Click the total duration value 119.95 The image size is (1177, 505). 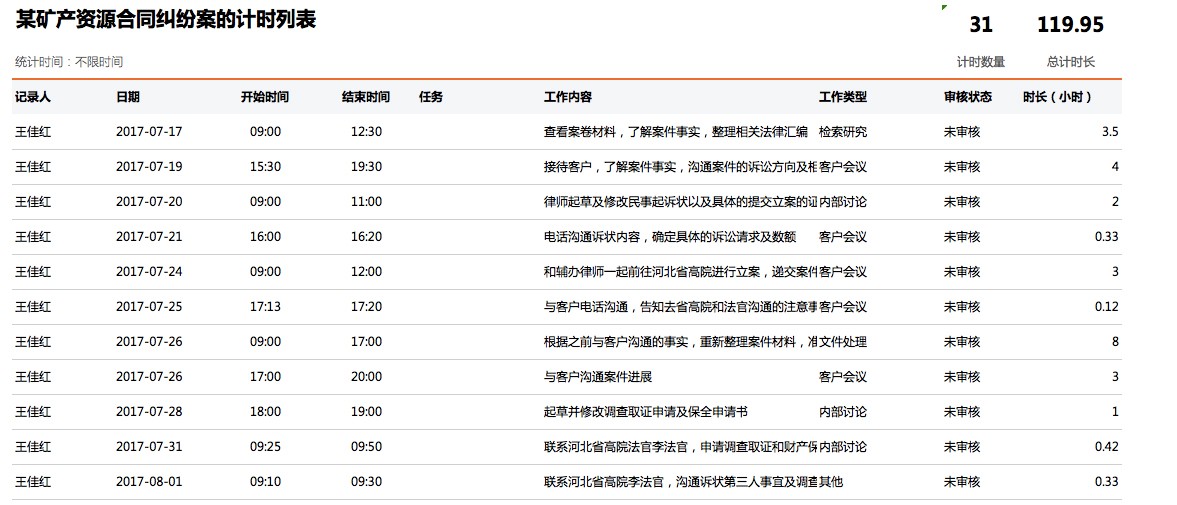[1070, 25]
